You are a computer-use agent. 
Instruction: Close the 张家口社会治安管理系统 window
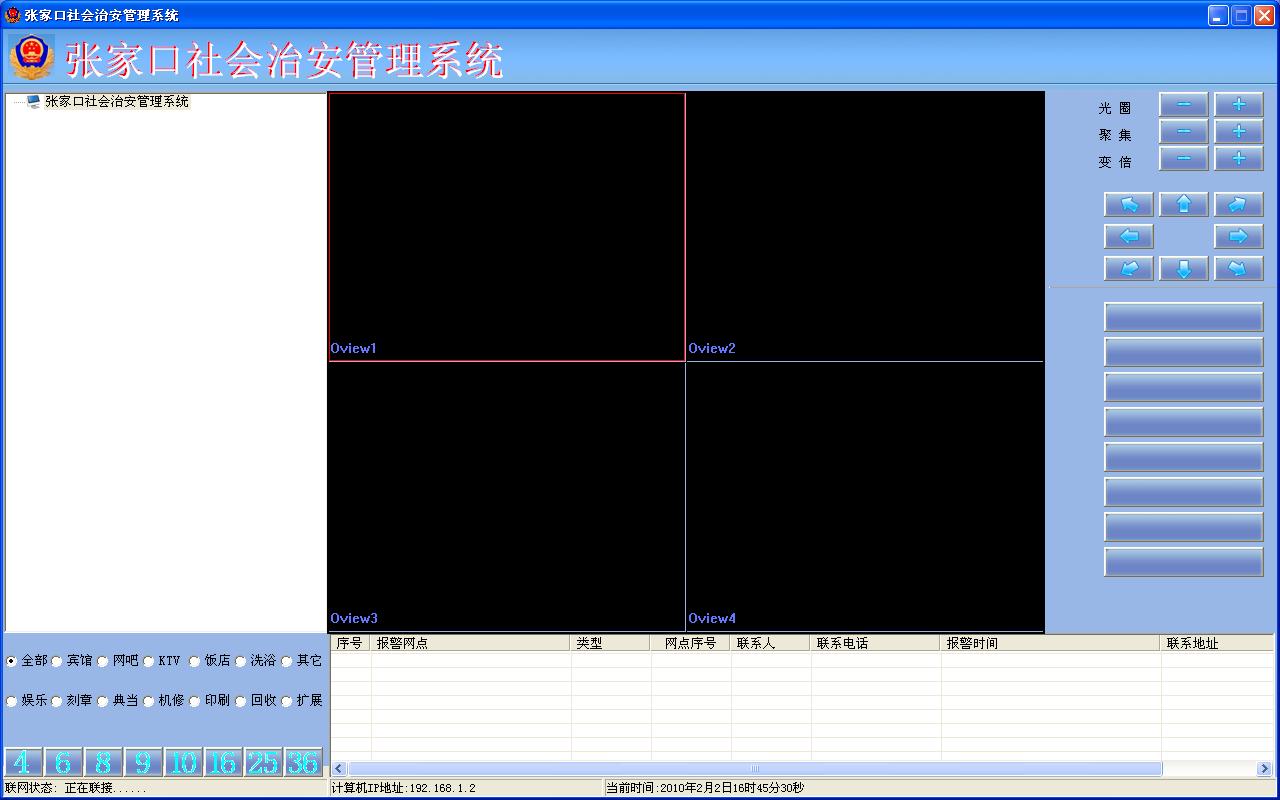click(1264, 15)
